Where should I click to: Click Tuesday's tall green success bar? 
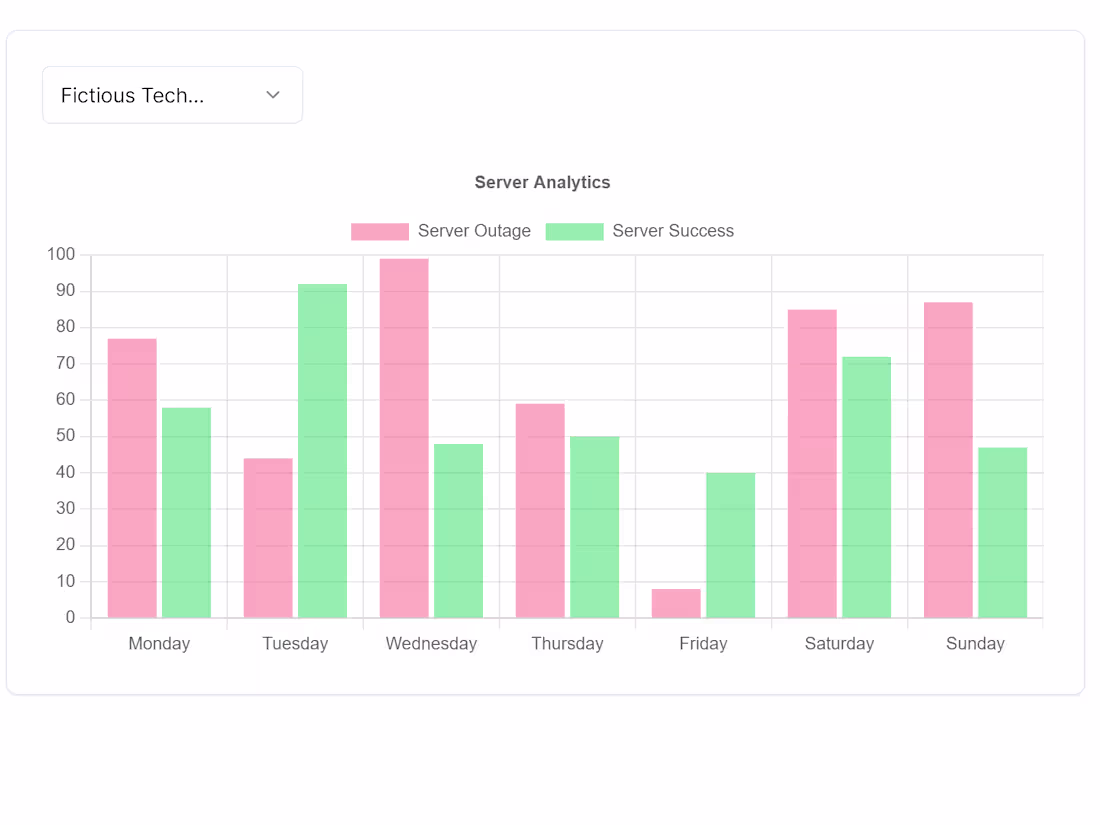[x=323, y=451]
